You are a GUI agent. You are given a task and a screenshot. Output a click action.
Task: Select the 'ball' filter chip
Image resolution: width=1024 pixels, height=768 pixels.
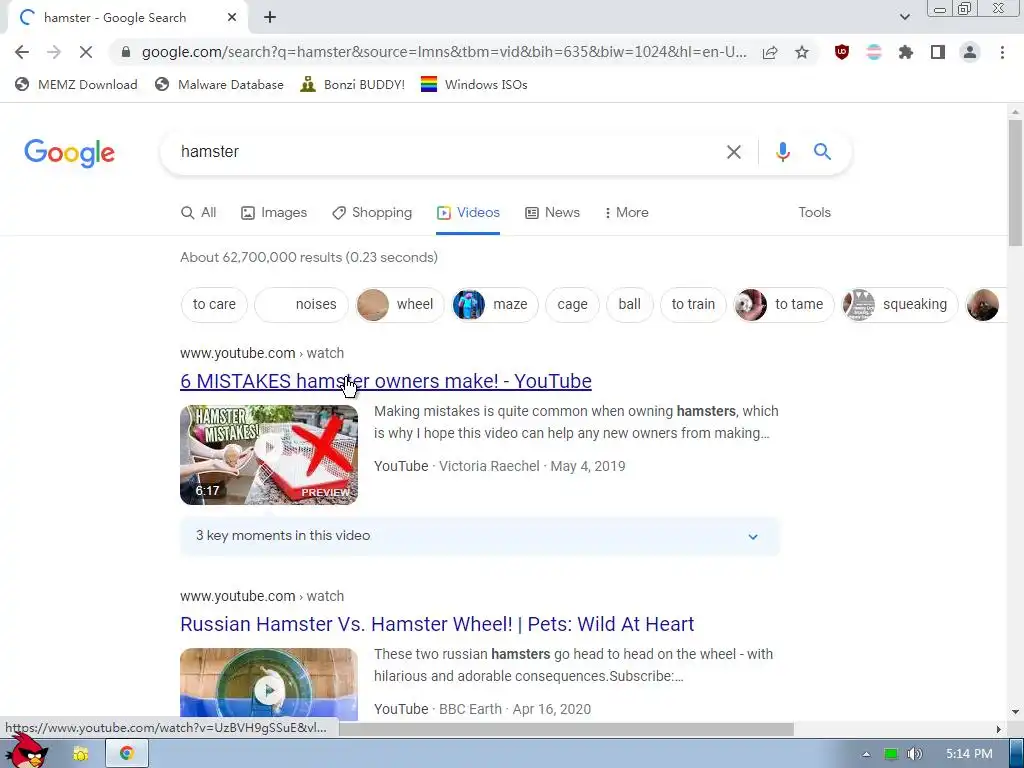[630, 304]
